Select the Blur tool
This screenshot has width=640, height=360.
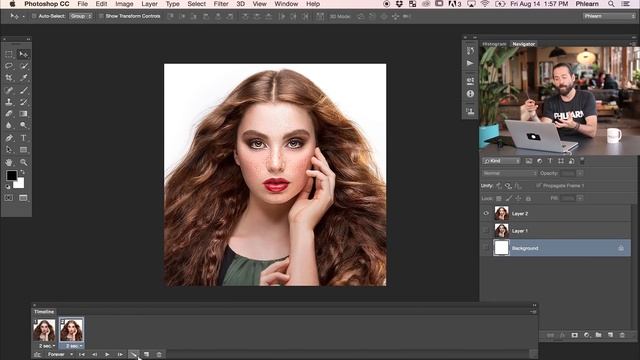pyautogui.click(x=9, y=126)
